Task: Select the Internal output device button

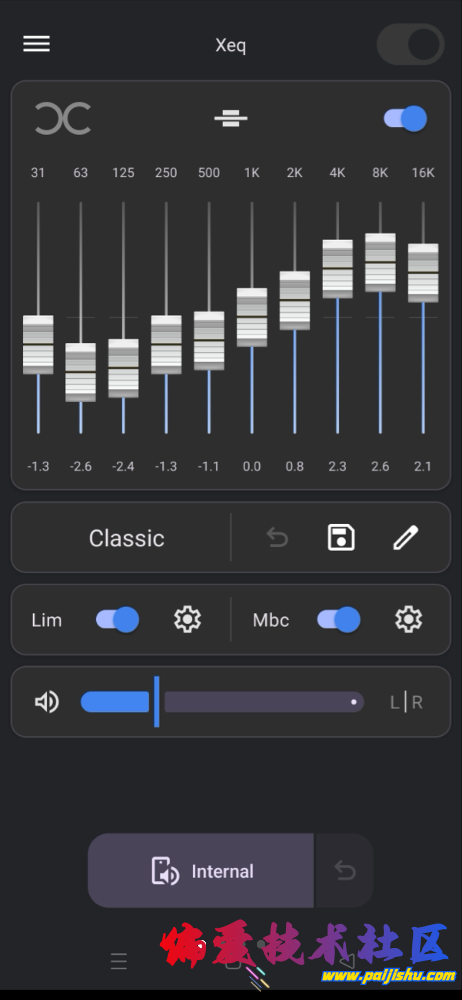Action: click(x=201, y=871)
